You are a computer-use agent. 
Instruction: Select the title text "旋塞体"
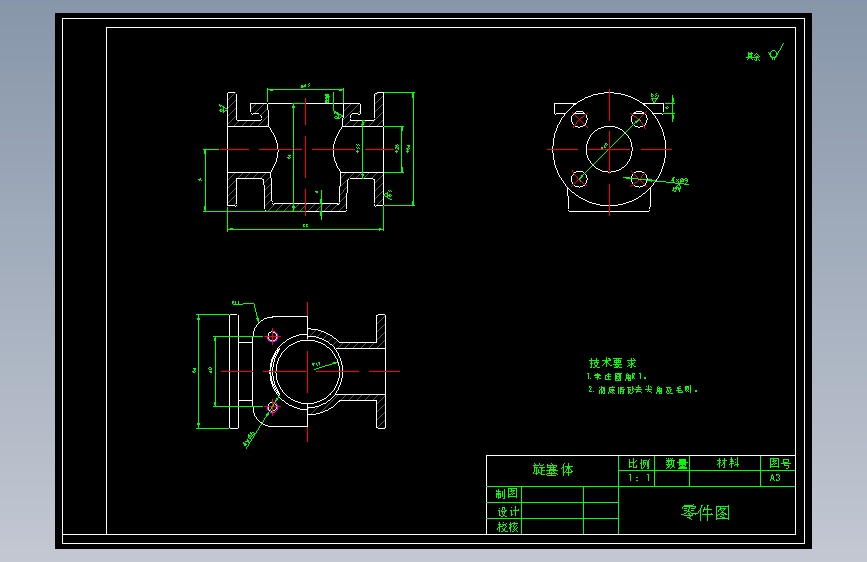[552, 470]
